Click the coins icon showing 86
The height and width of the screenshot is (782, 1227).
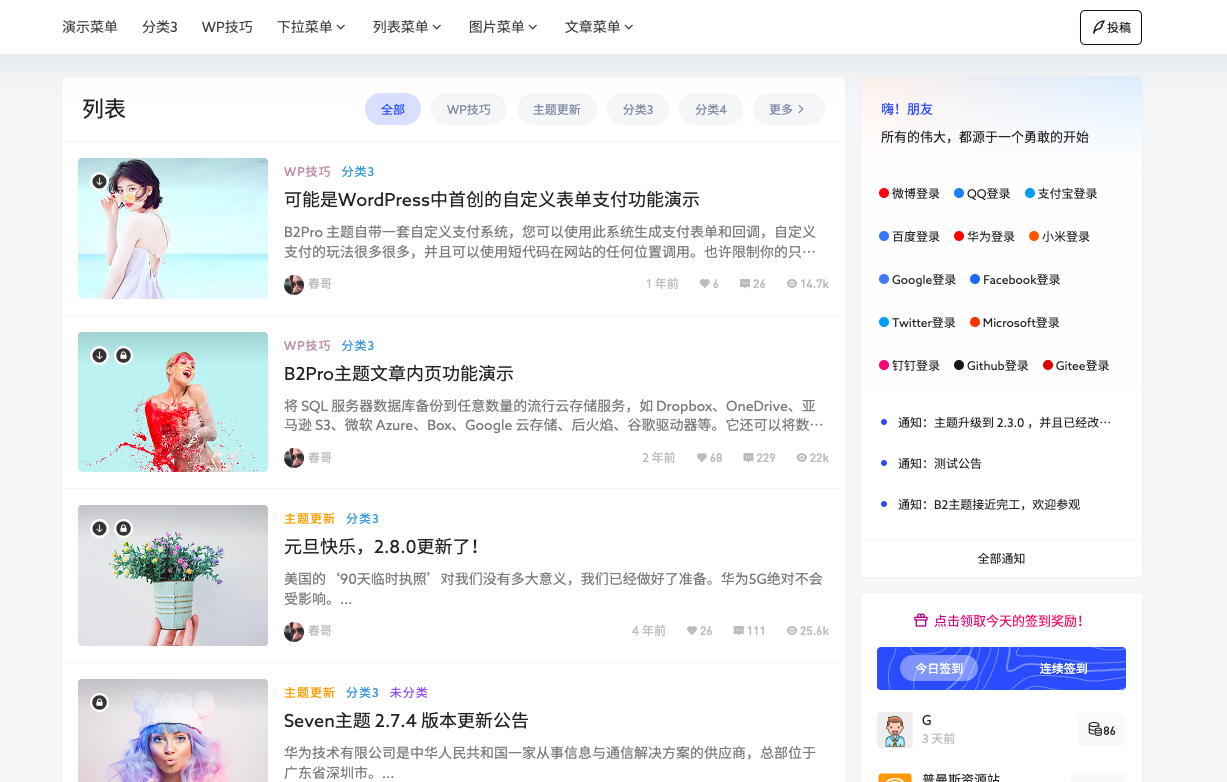click(x=1095, y=730)
